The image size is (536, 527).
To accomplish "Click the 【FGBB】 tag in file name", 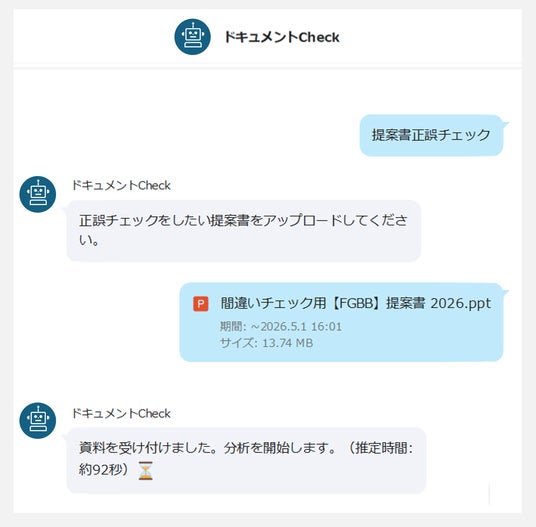I will coord(356,303).
